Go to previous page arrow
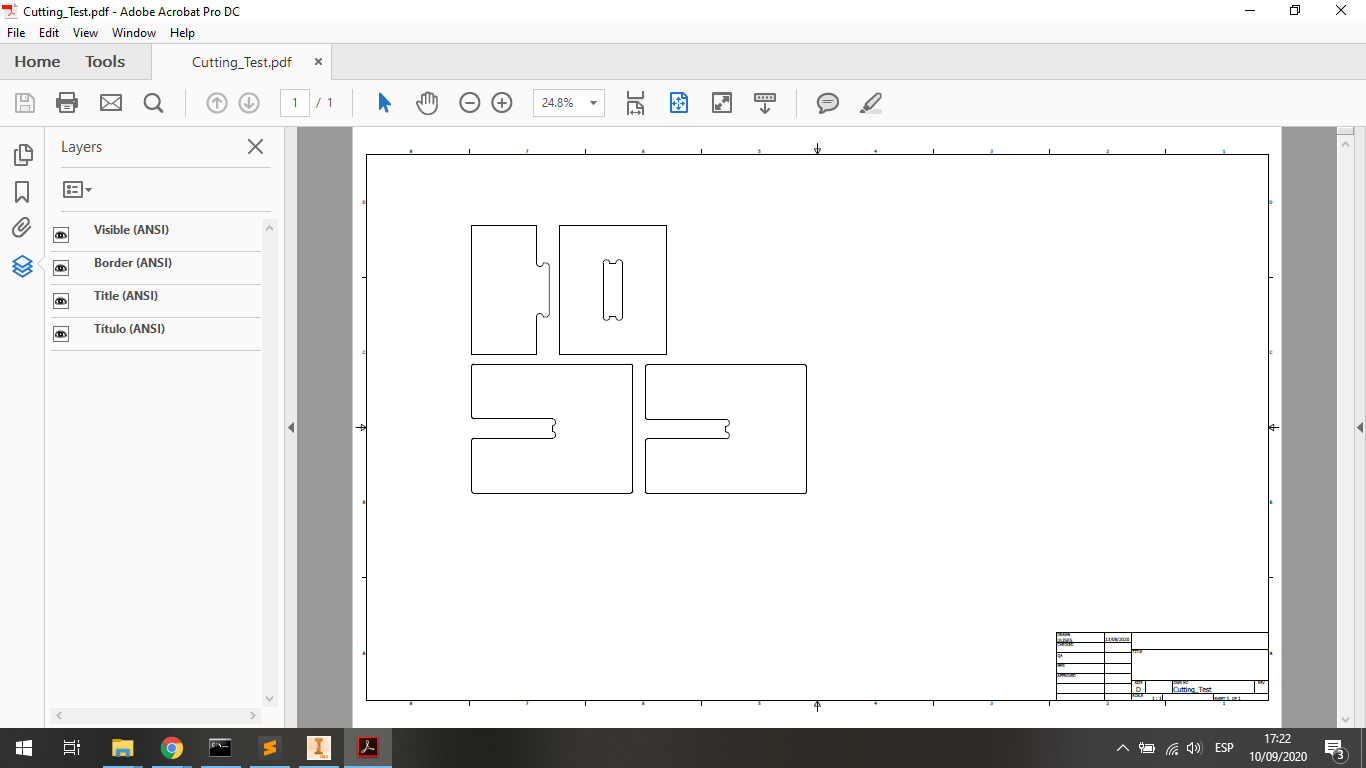This screenshot has height=768, width=1366. tap(217, 103)
